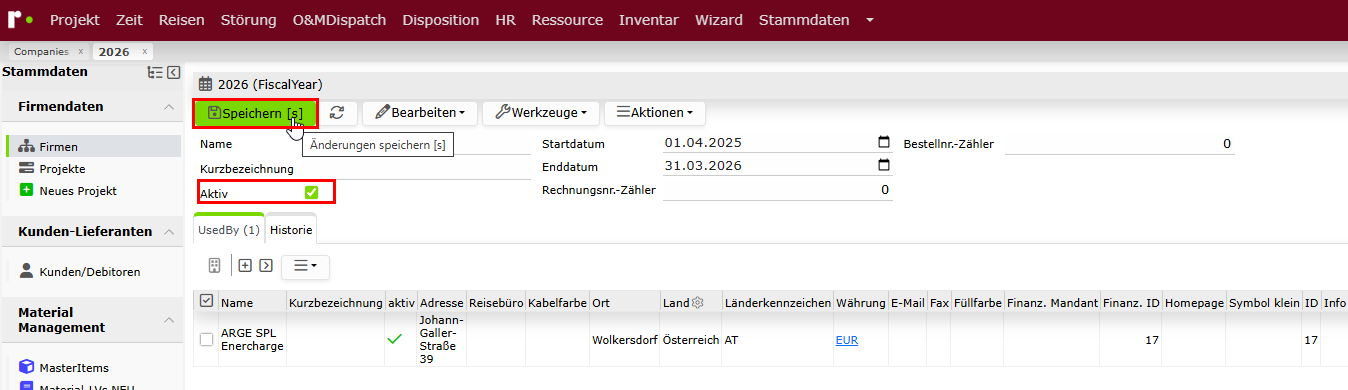1348x390 pixels.
Task: Sort by the Name column header
Action: pos(236,302)
